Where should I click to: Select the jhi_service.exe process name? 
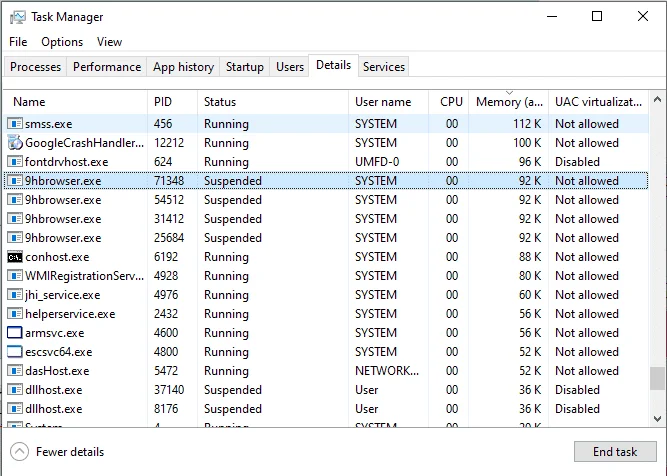pyautogui.click(x=63, y=295)
